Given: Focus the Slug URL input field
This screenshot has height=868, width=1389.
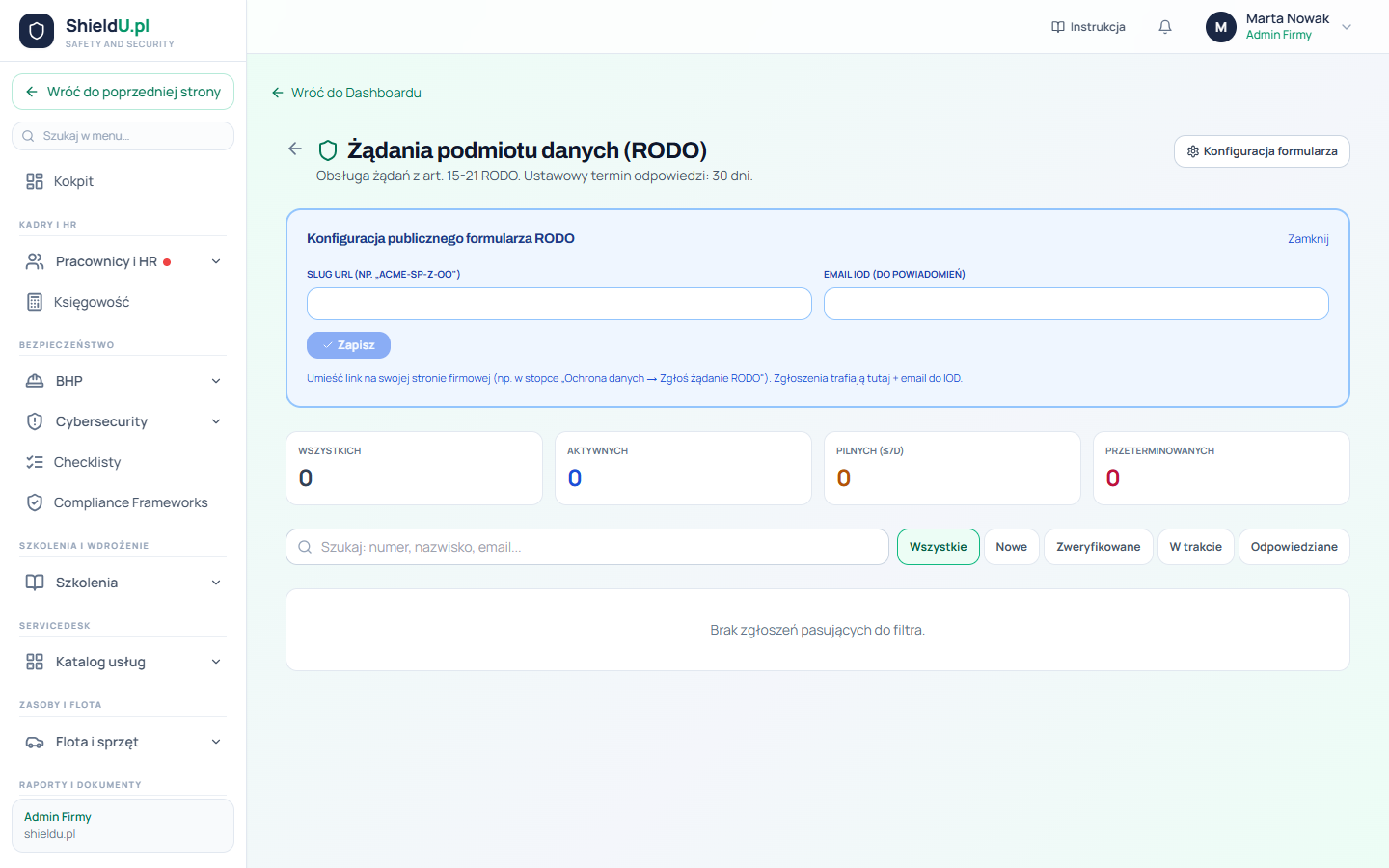Looking at the screenshot, I should point(559,304).
